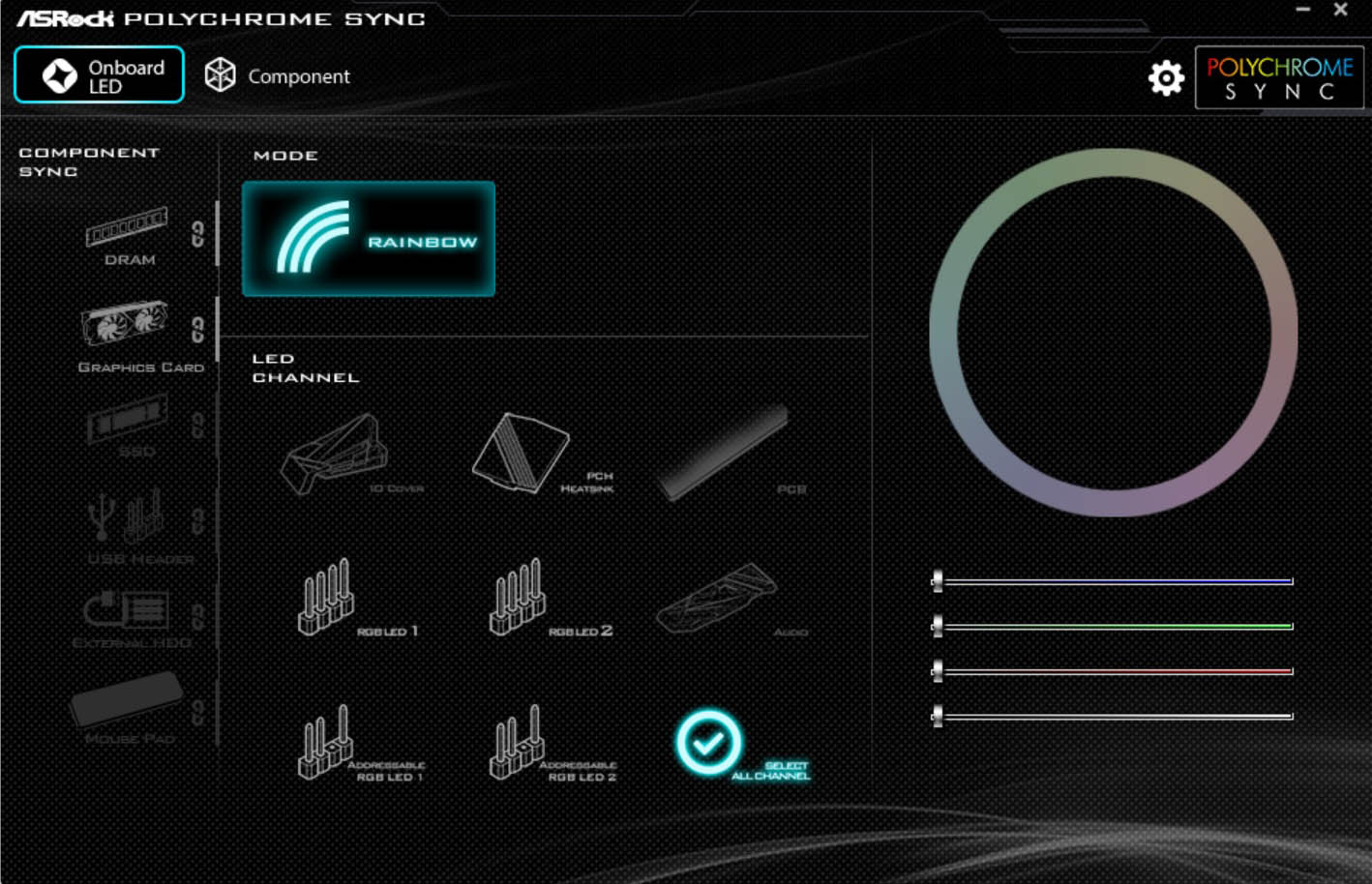Toggle the Select All Channel checkmark
This screenshot has height=884, width=1372.
point(708,743)
